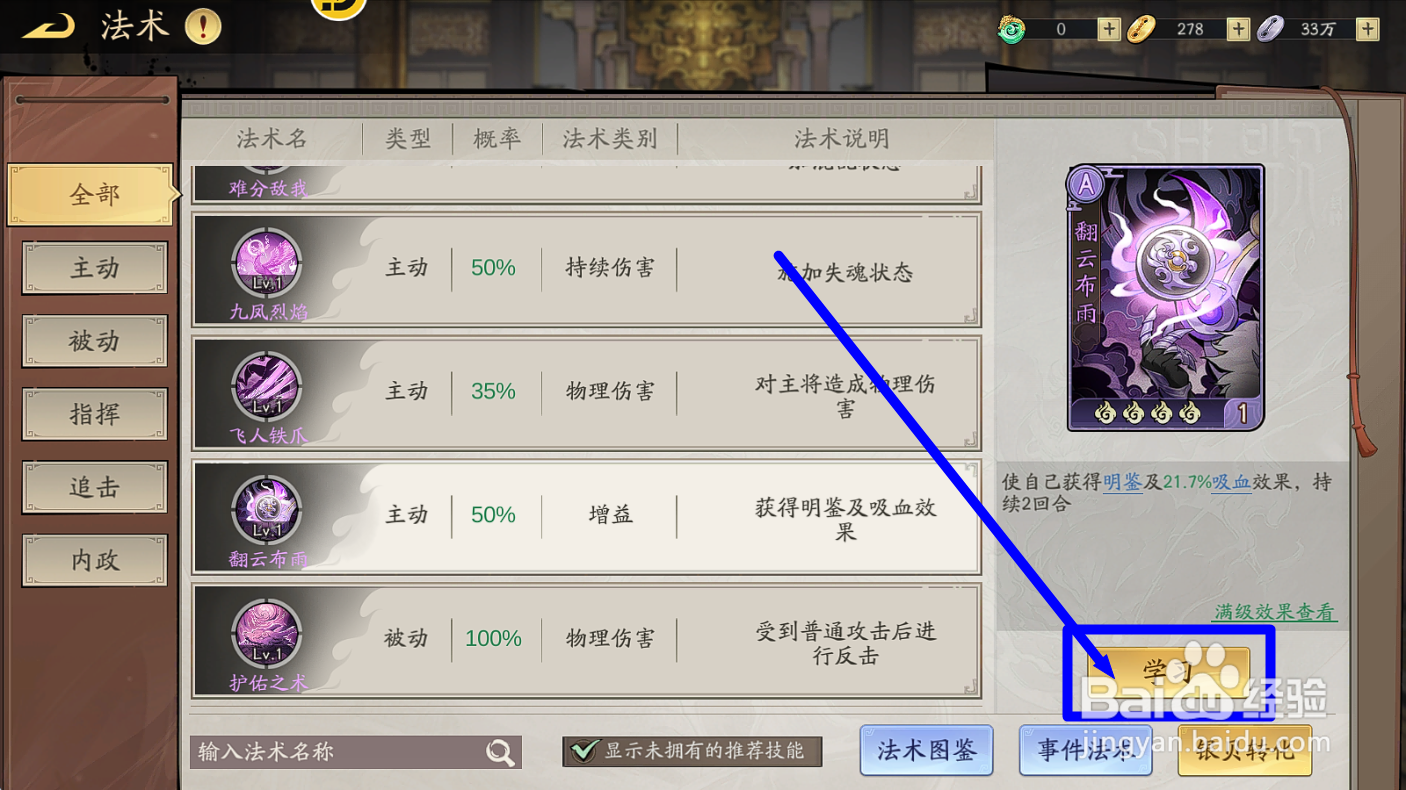This screenshot has height=790, width=1406.
Task: Open the 满级效果查看 link
Action: pos(1275,612)
